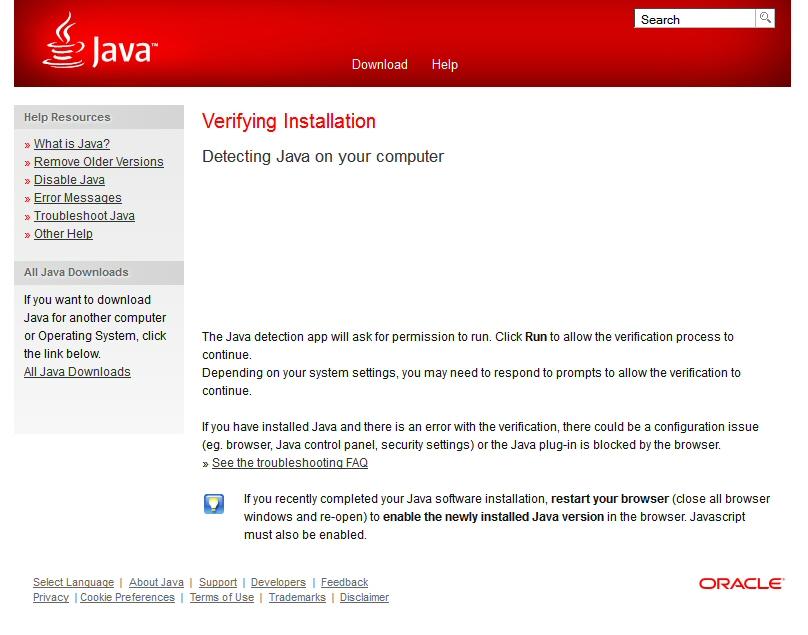Click the bold restart your browser text
Image resolution: width=808 pixels, height=635 pixels.
(x=610, y=499)
